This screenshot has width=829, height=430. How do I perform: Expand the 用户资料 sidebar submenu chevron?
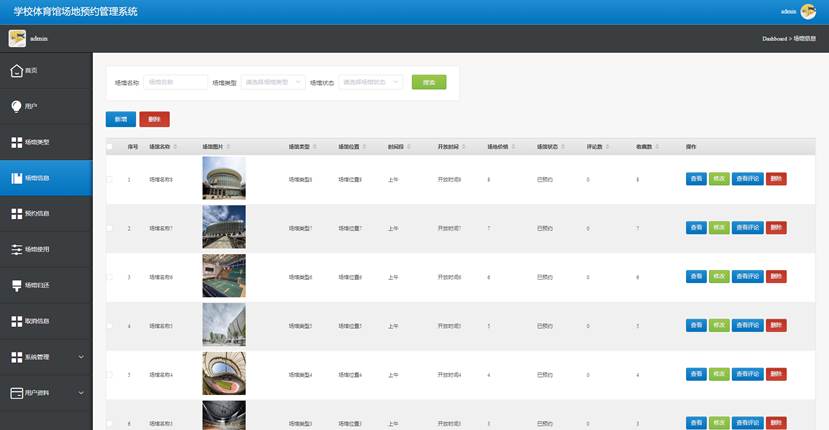coord(81,393)
